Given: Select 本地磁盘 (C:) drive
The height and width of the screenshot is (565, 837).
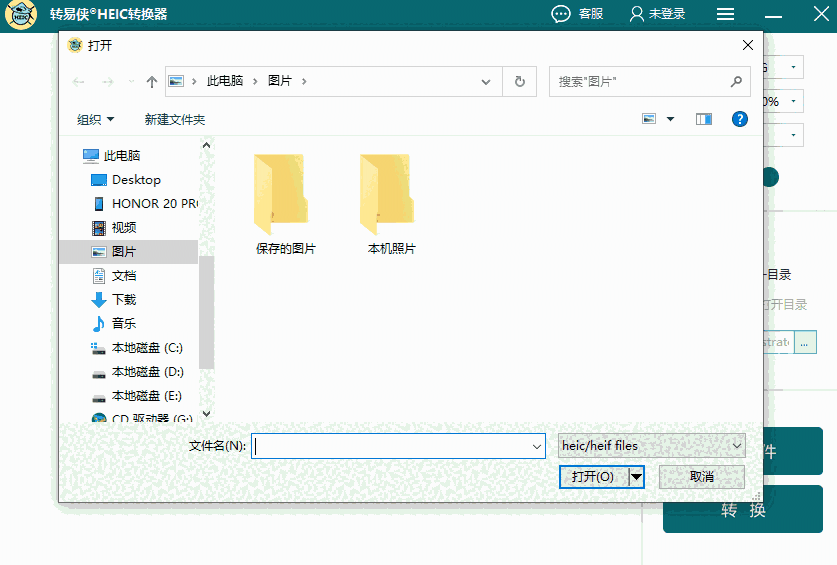Looking at the screenshot, I should [x=137, y=348].
